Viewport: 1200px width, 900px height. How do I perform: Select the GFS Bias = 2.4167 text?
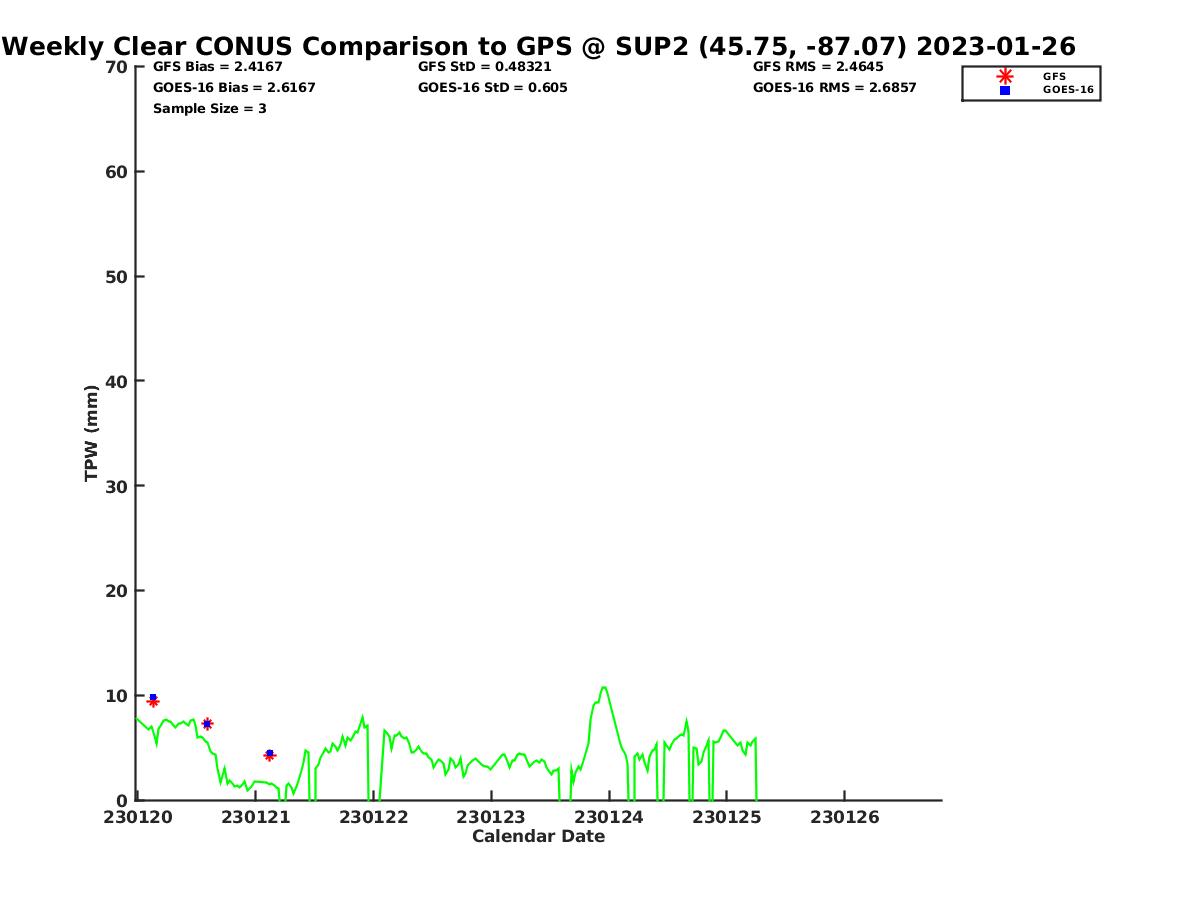[x=217, y=67]
